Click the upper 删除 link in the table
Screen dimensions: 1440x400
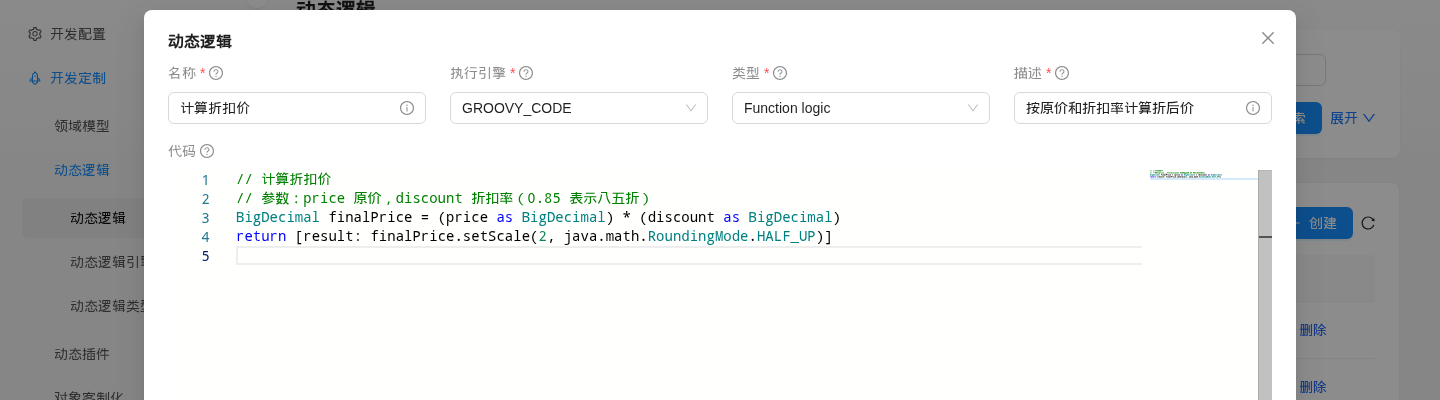pos(1312,330)
